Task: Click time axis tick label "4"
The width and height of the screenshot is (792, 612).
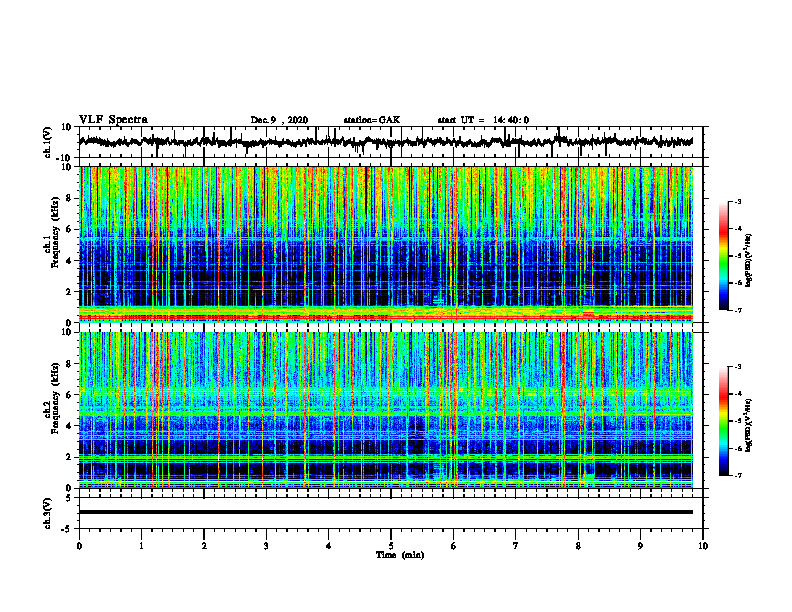Action: pos(329,546)
